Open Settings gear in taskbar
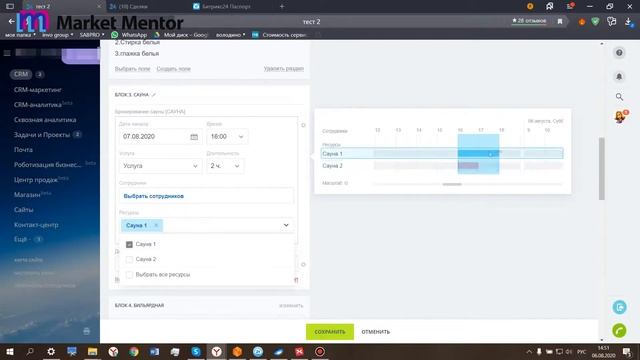Screen dimensions: 640x360 click(x=51, y=351)
